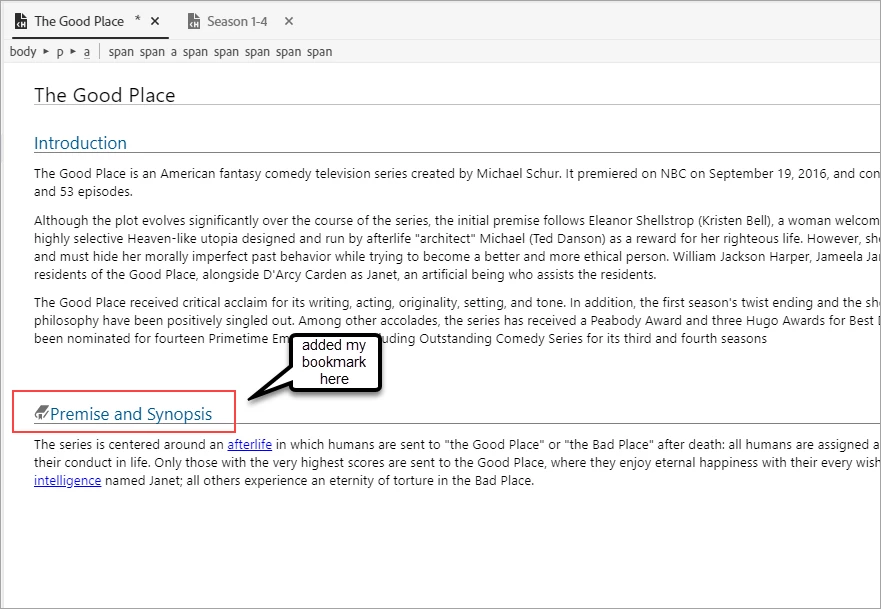Open the intelligence hyperlink
Screen dimensions: 881x609
click(x=67, y=480)
